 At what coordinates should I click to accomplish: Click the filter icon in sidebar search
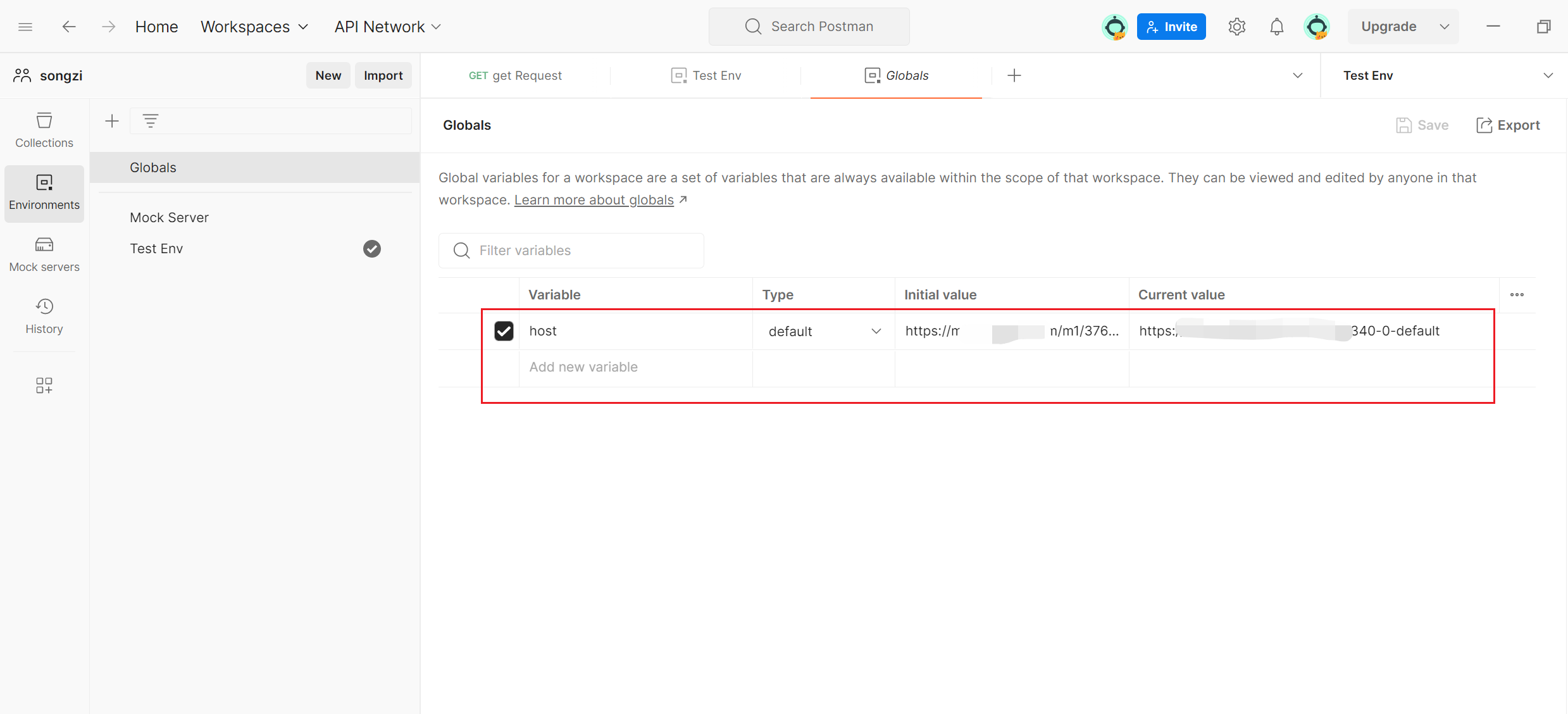point(151,121)
